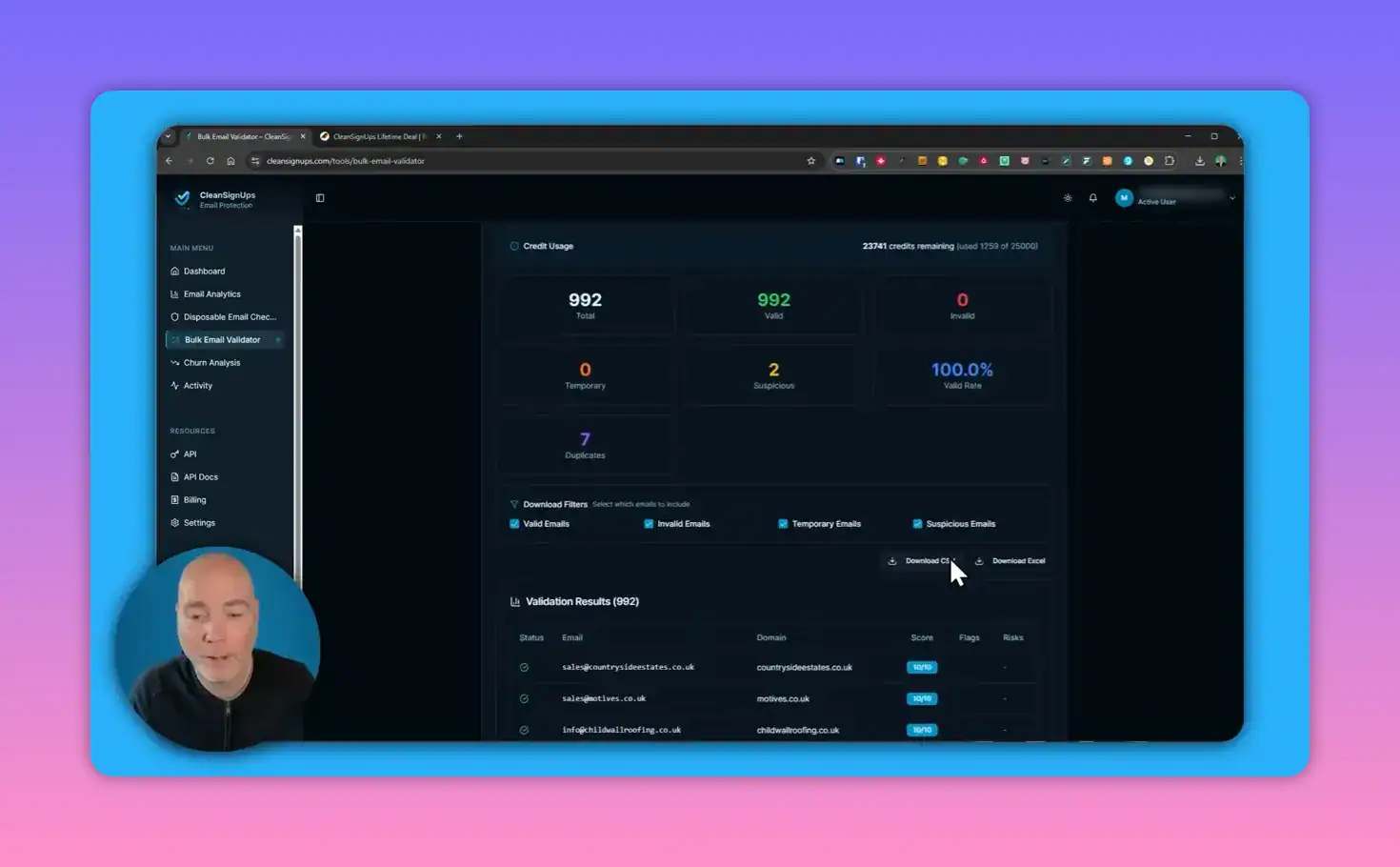Reload the page in browser
Screen dimensions: 1400x867
click(x=210, y=161)
